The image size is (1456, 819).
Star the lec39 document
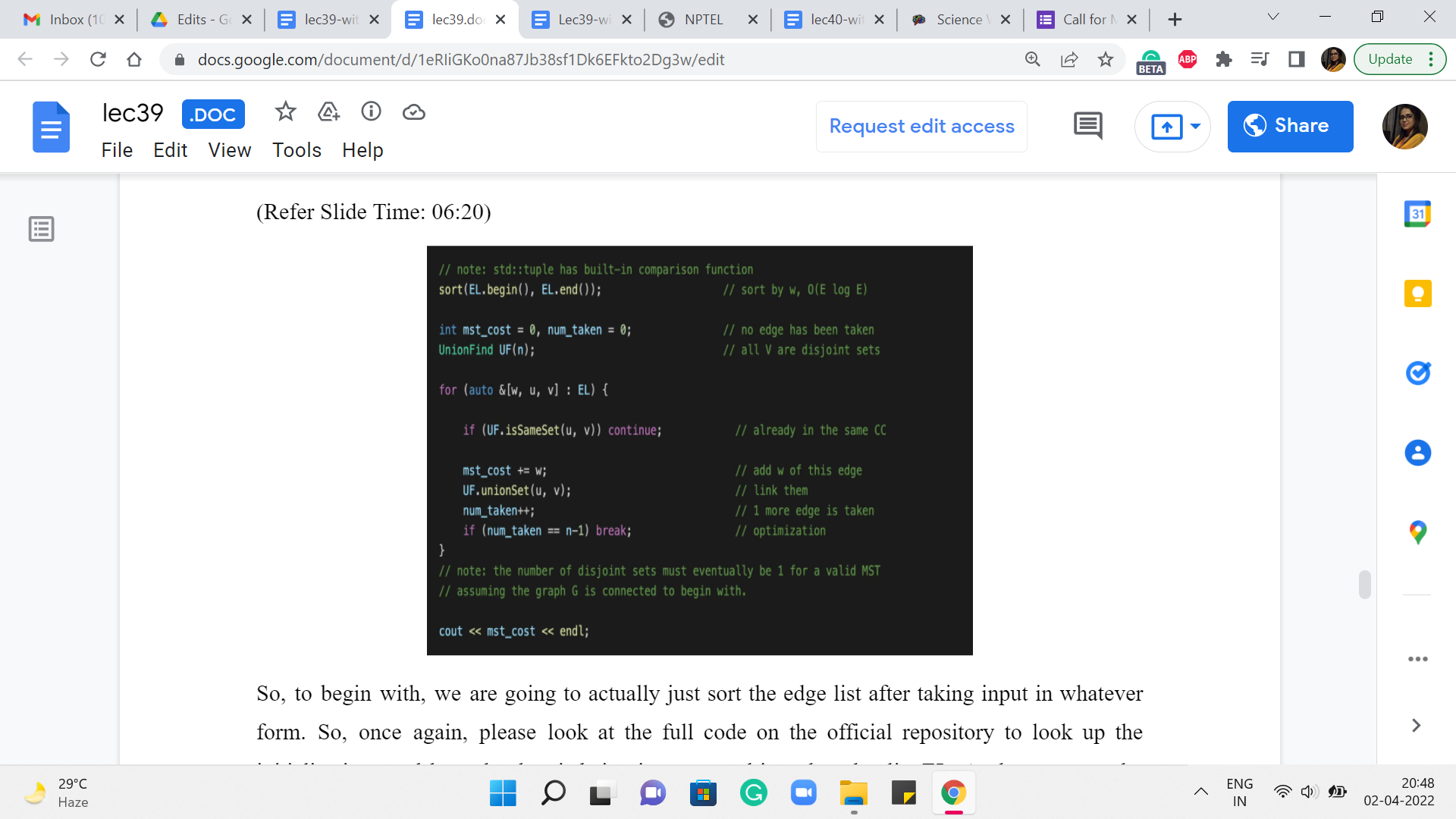pyautogui.click(x=285, y=112)
